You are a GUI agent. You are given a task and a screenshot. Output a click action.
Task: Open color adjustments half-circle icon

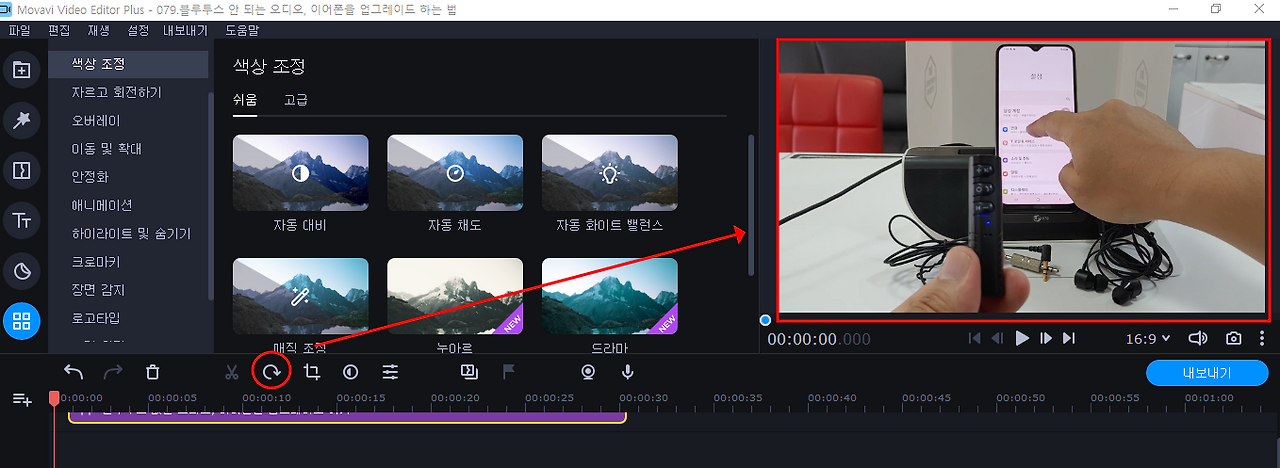tap(351, 372)
